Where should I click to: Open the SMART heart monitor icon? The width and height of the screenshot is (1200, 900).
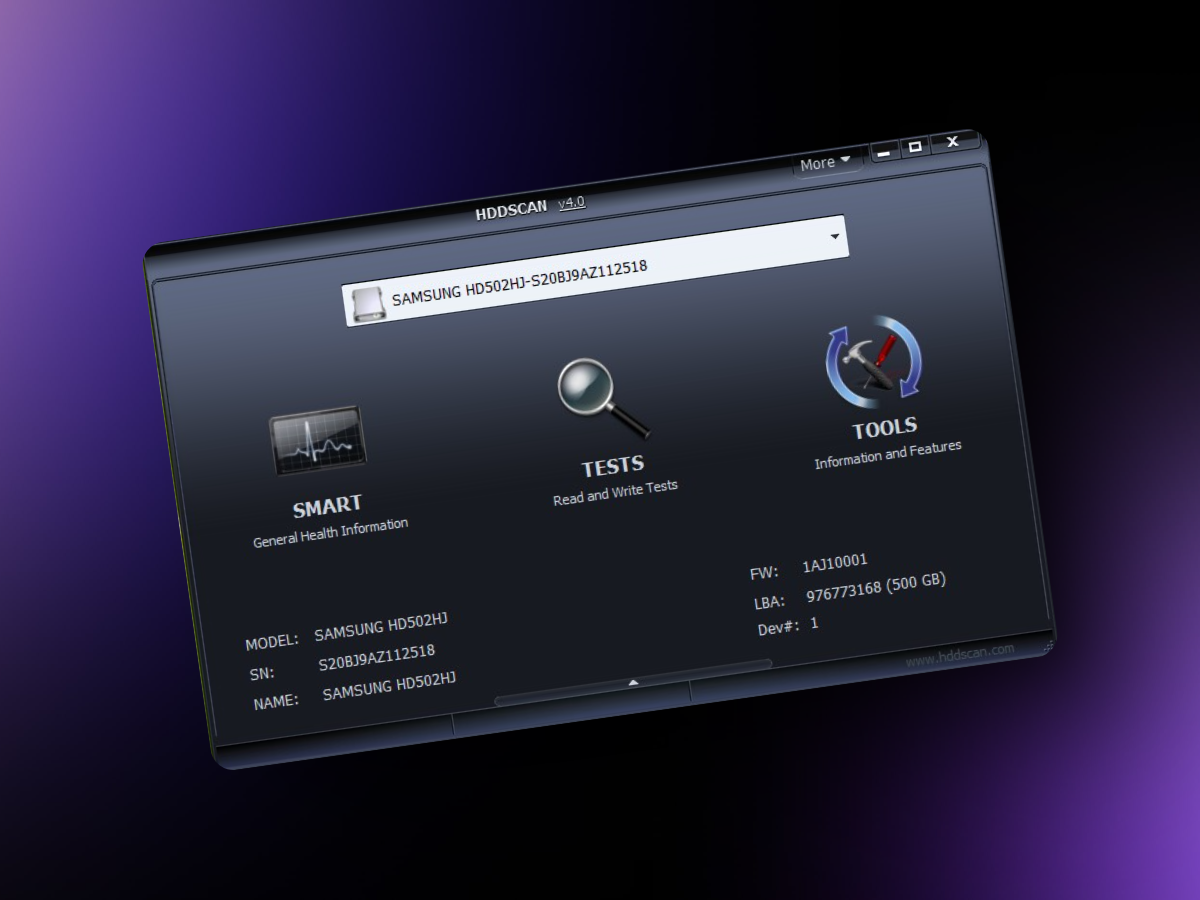tap(317, 441)
